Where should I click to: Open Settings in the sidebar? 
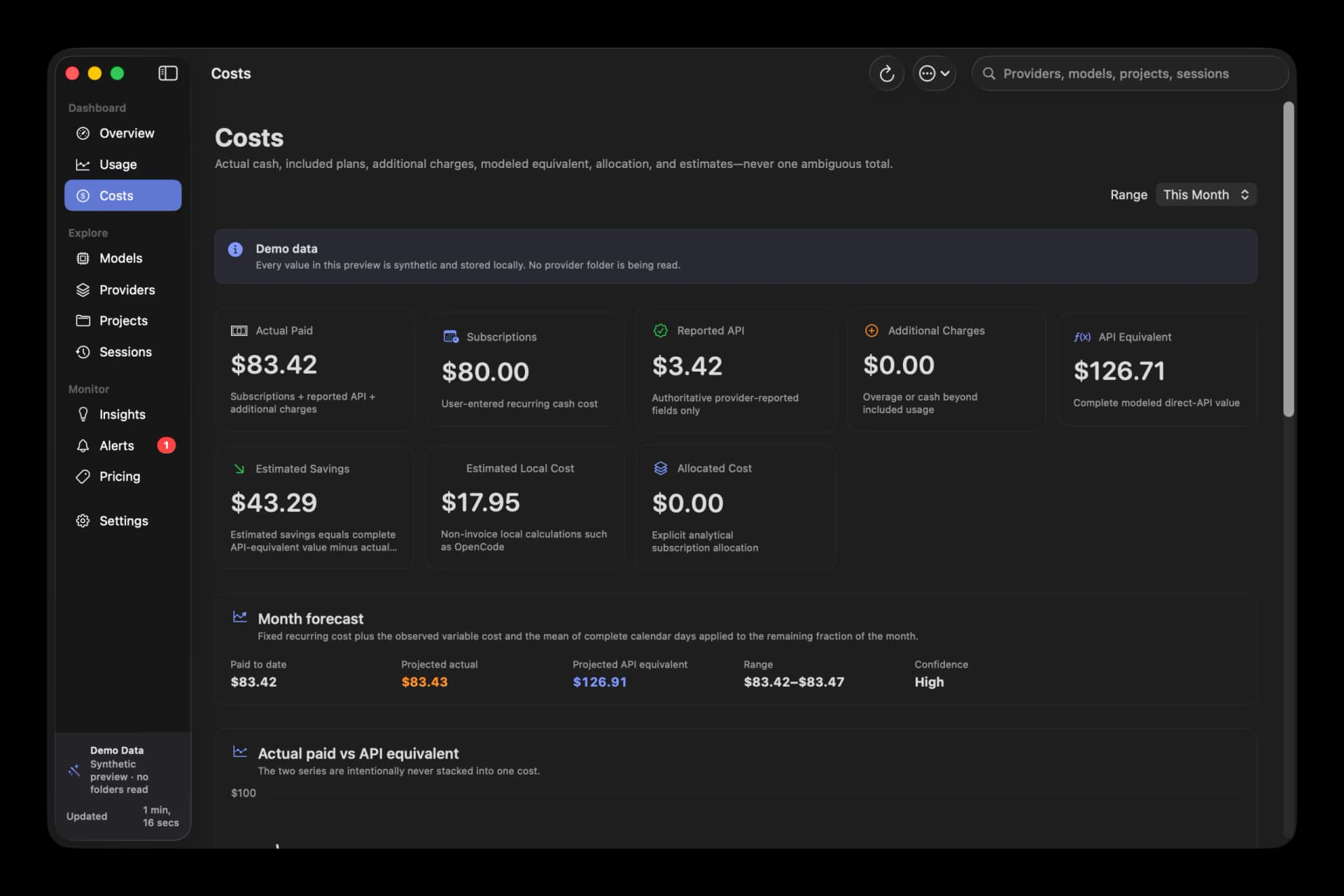[123, 521]
